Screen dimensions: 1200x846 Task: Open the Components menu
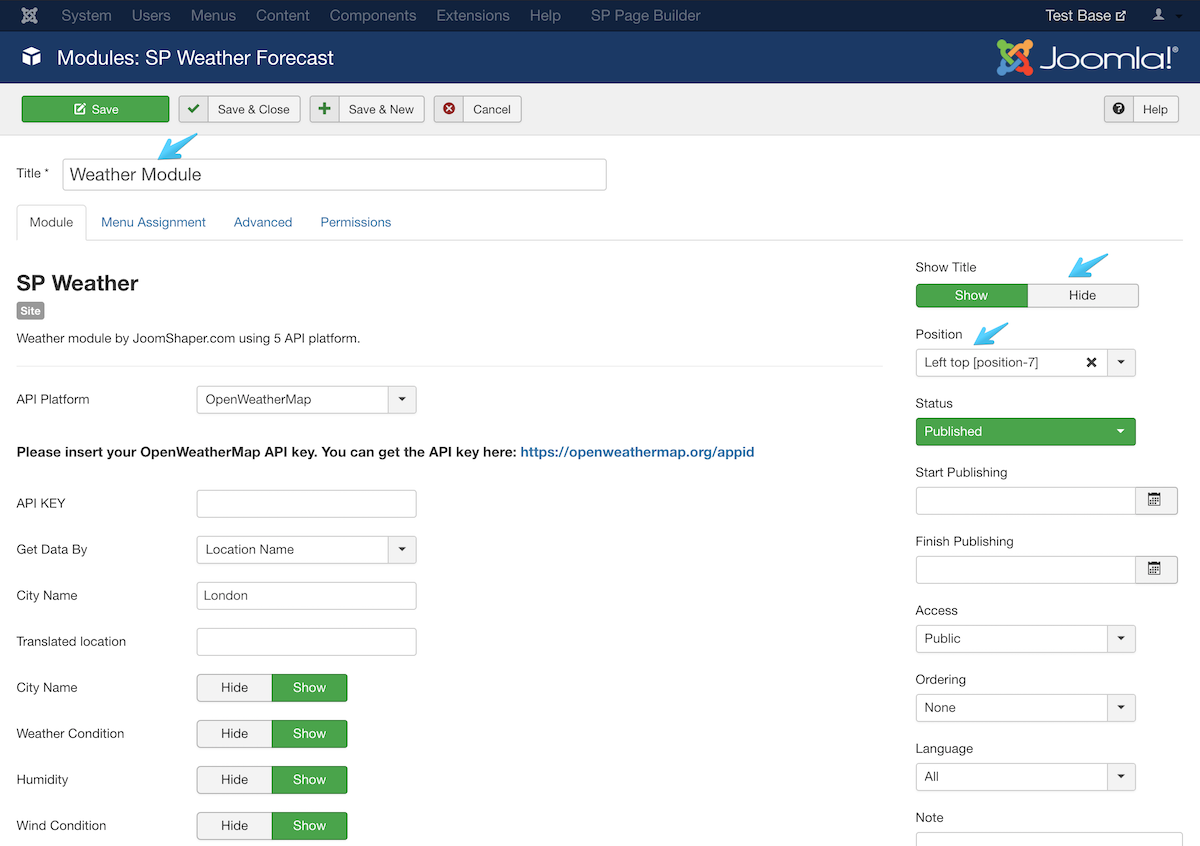pos(373,16)
